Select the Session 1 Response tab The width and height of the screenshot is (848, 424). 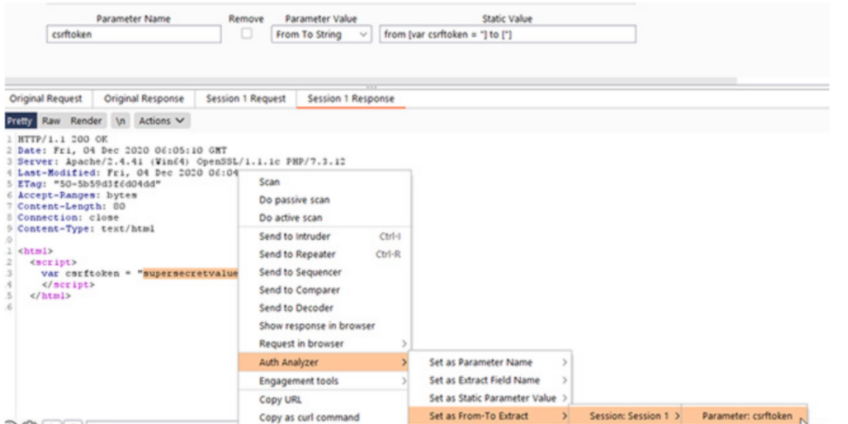[351, 99]
